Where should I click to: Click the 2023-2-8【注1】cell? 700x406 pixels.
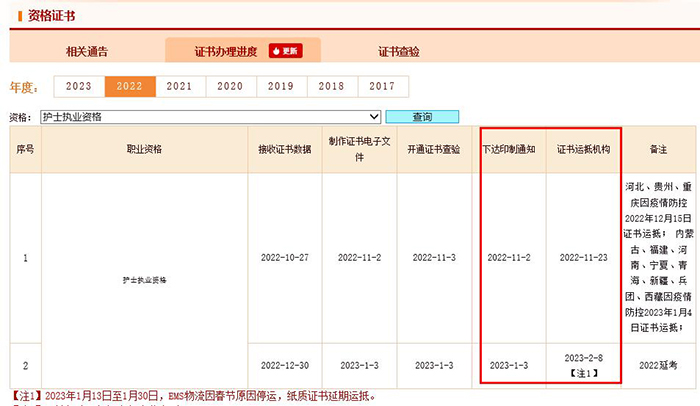coord(583,365)
